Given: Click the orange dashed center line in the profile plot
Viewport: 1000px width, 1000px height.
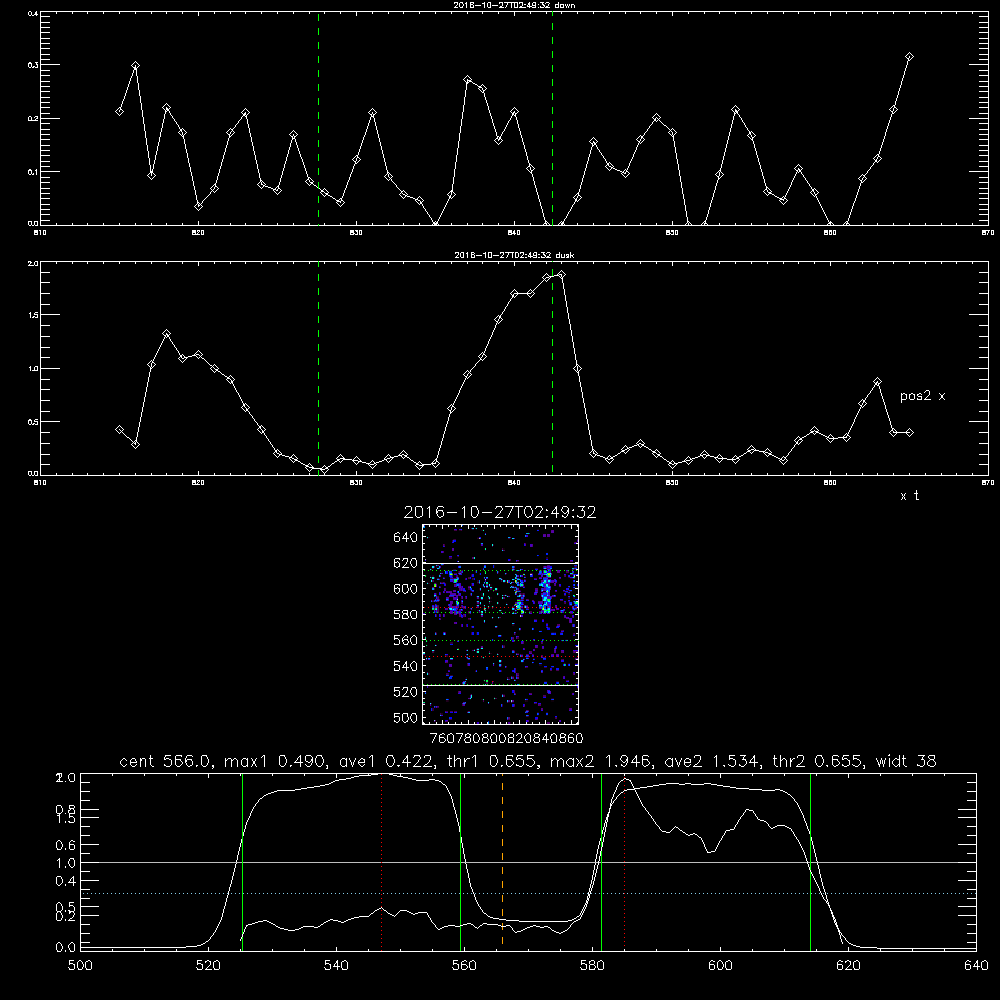Looking at the screenshot, I should pos(503,861).
